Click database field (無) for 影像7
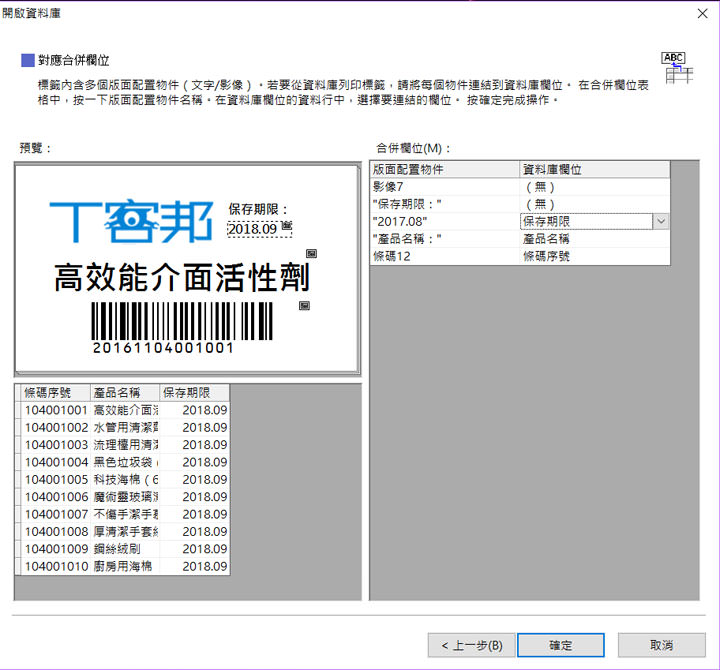The image size is (720, 670). pos(595,187)
